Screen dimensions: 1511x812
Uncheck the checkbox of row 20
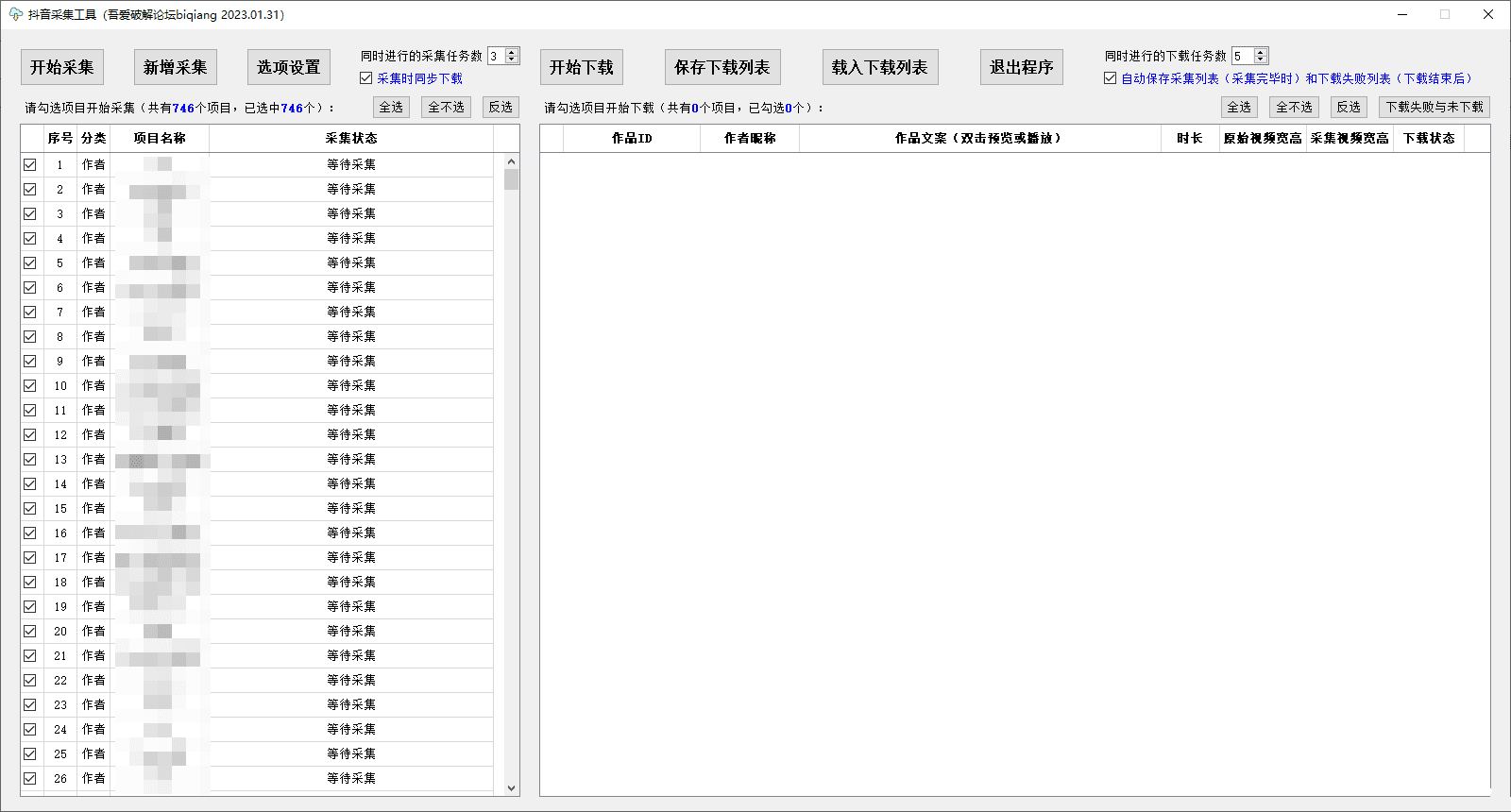pyautogui.click(x=30, y=631)
